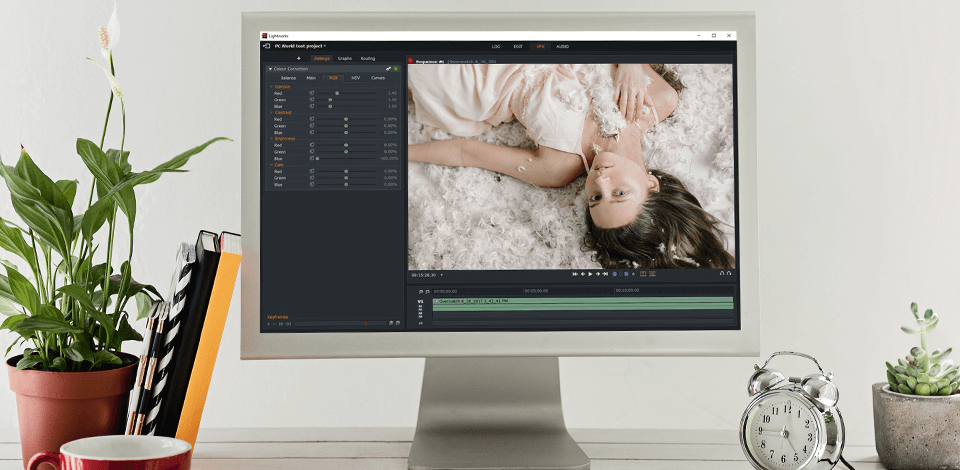The image size is (960, 470).
Task: Click the Gamma Red value 1.45
Action: tap(392, 93)
